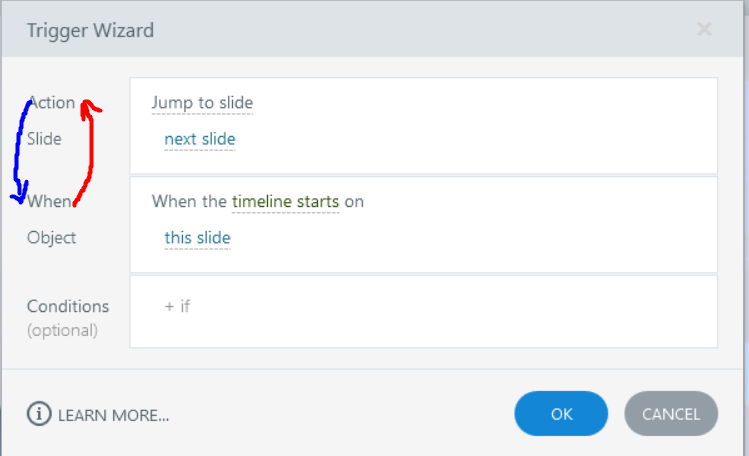This screenshot has width=749, height=456.
Task: Click the "(optional)" hint text
Action: (62, 329)
